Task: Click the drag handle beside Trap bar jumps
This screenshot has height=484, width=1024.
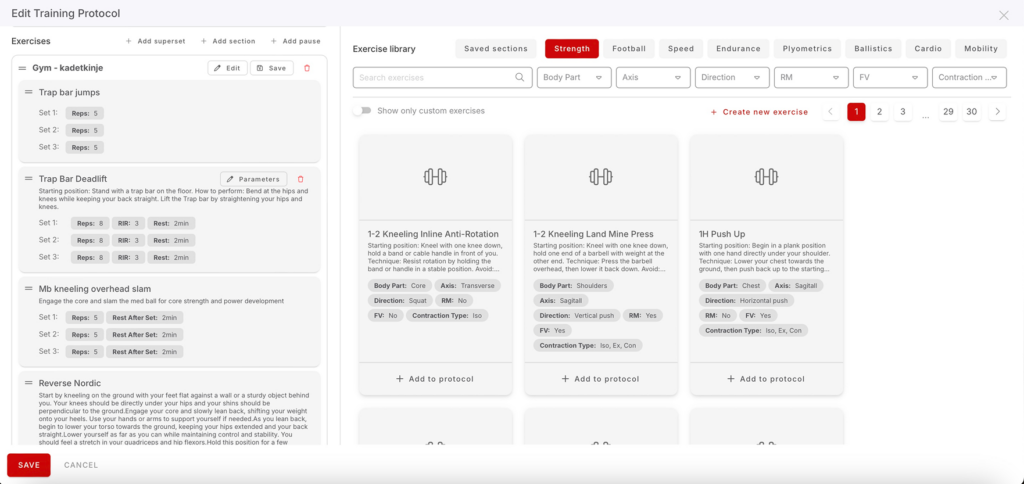Action: coord(29,92)
